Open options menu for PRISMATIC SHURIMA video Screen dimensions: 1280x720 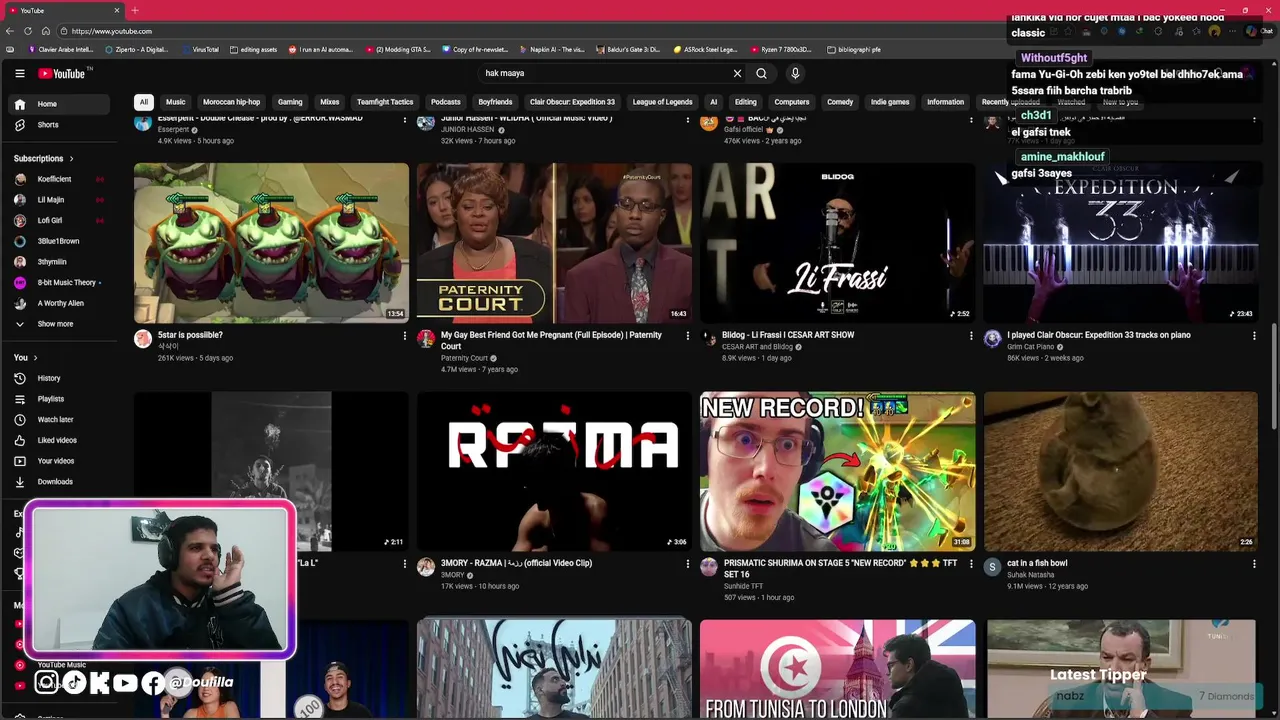pyautogui.click(x=970, y=564)
